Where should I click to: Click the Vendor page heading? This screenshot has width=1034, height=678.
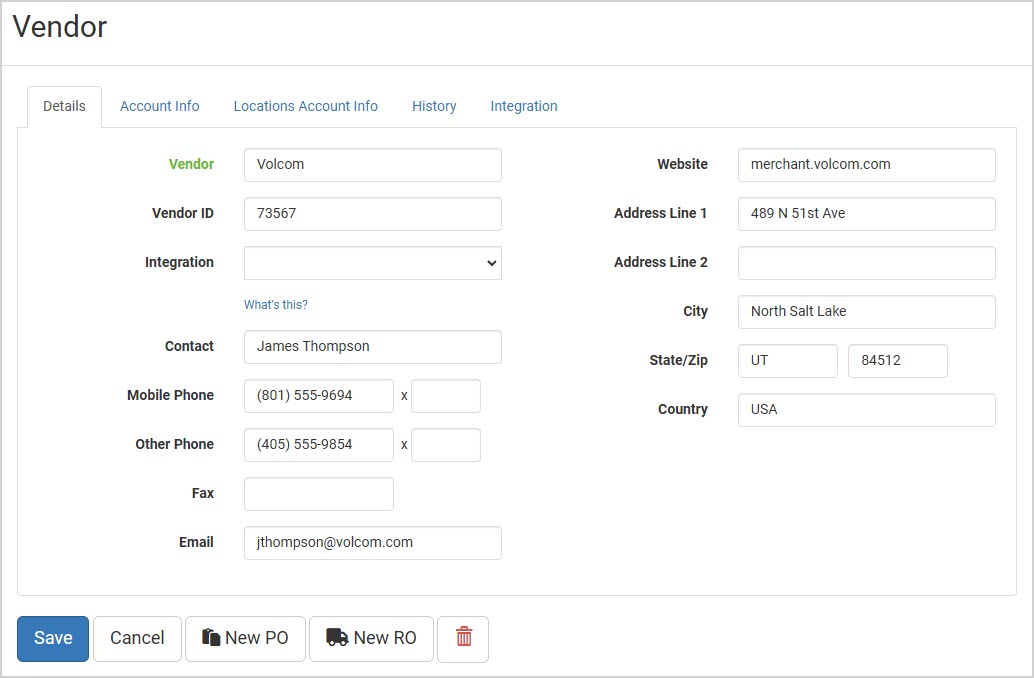coord(59,27)
